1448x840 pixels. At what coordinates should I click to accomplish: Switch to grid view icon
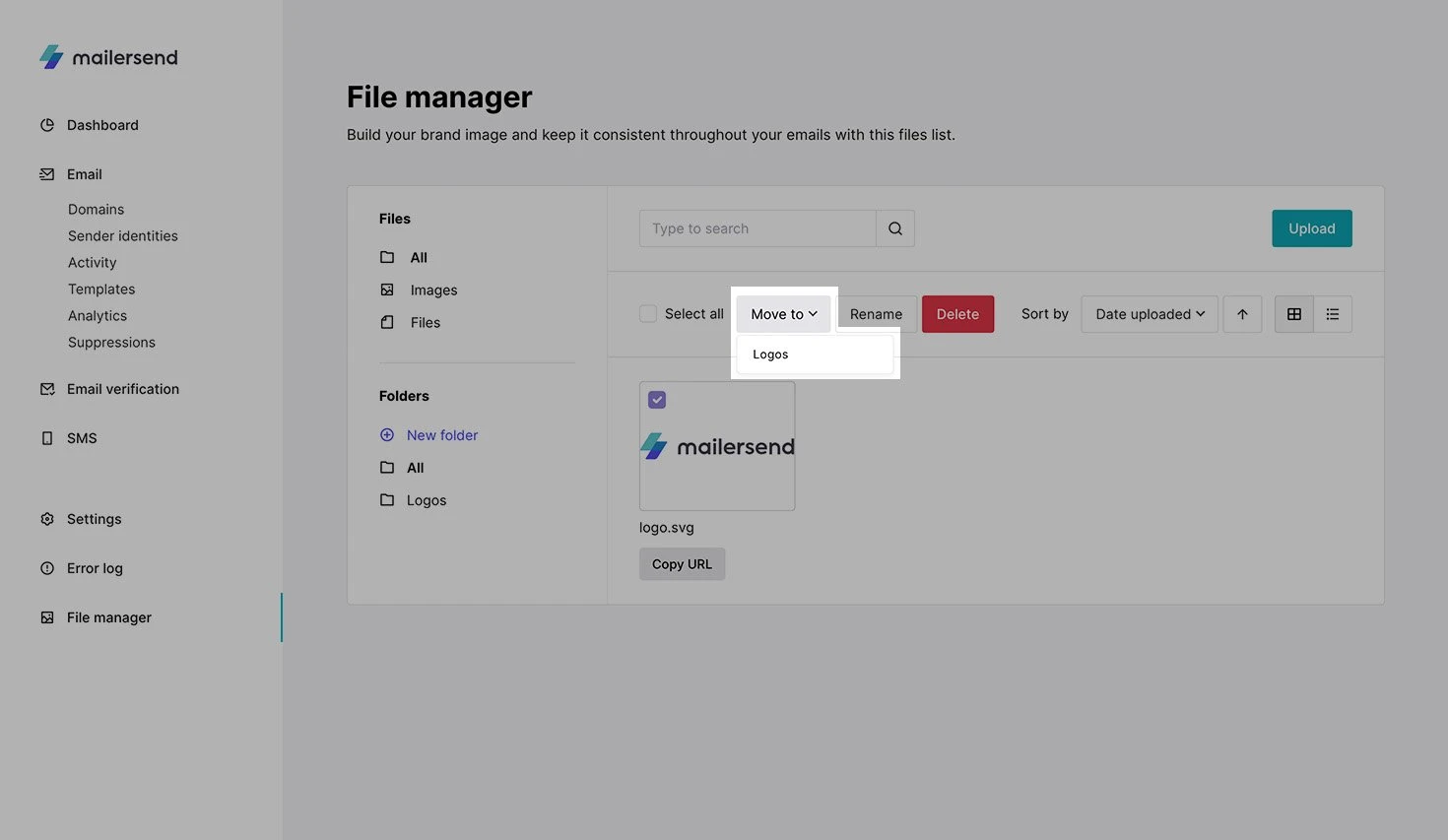point(1293,314)
